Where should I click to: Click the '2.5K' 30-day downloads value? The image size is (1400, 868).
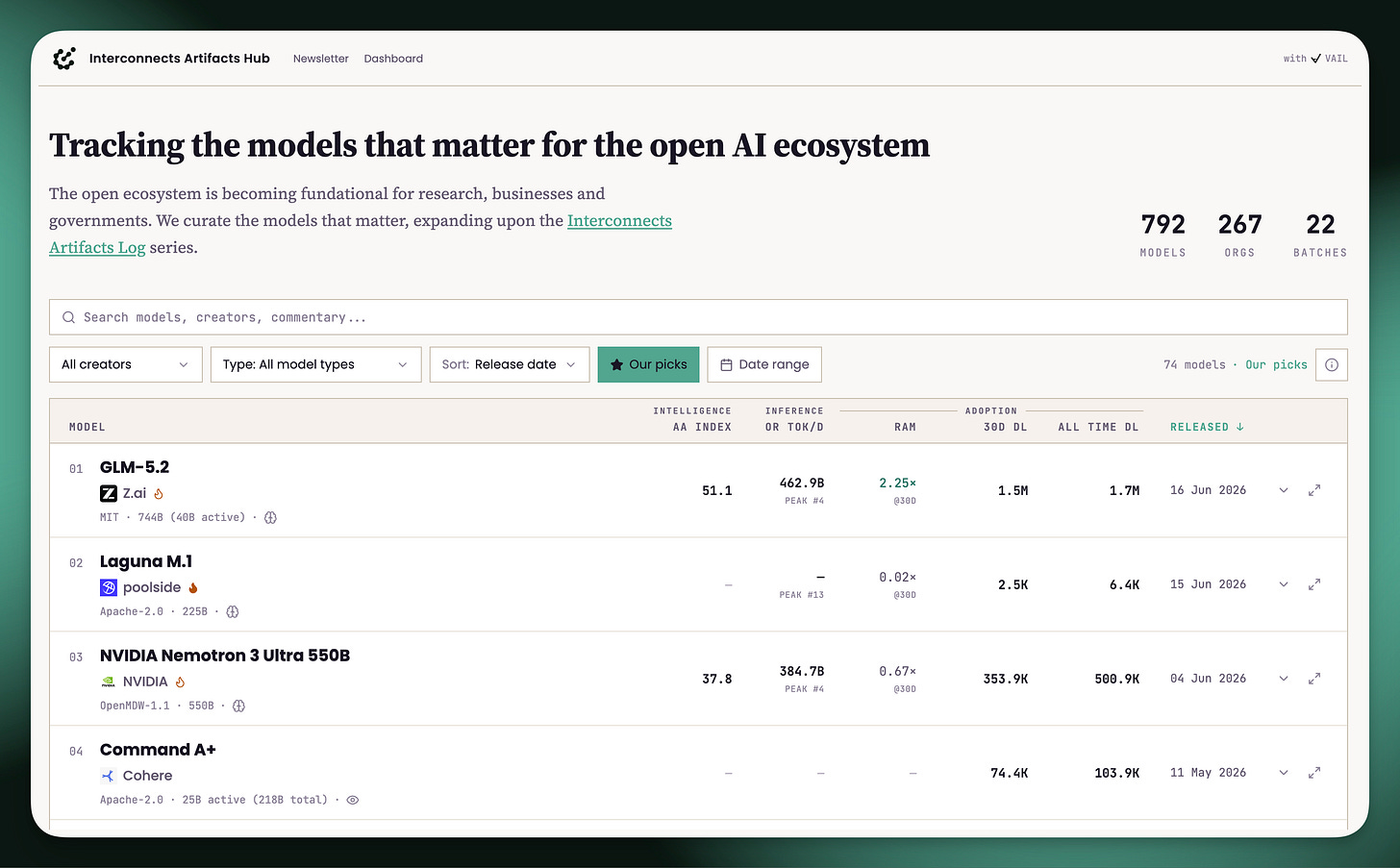pos(1012,584)
